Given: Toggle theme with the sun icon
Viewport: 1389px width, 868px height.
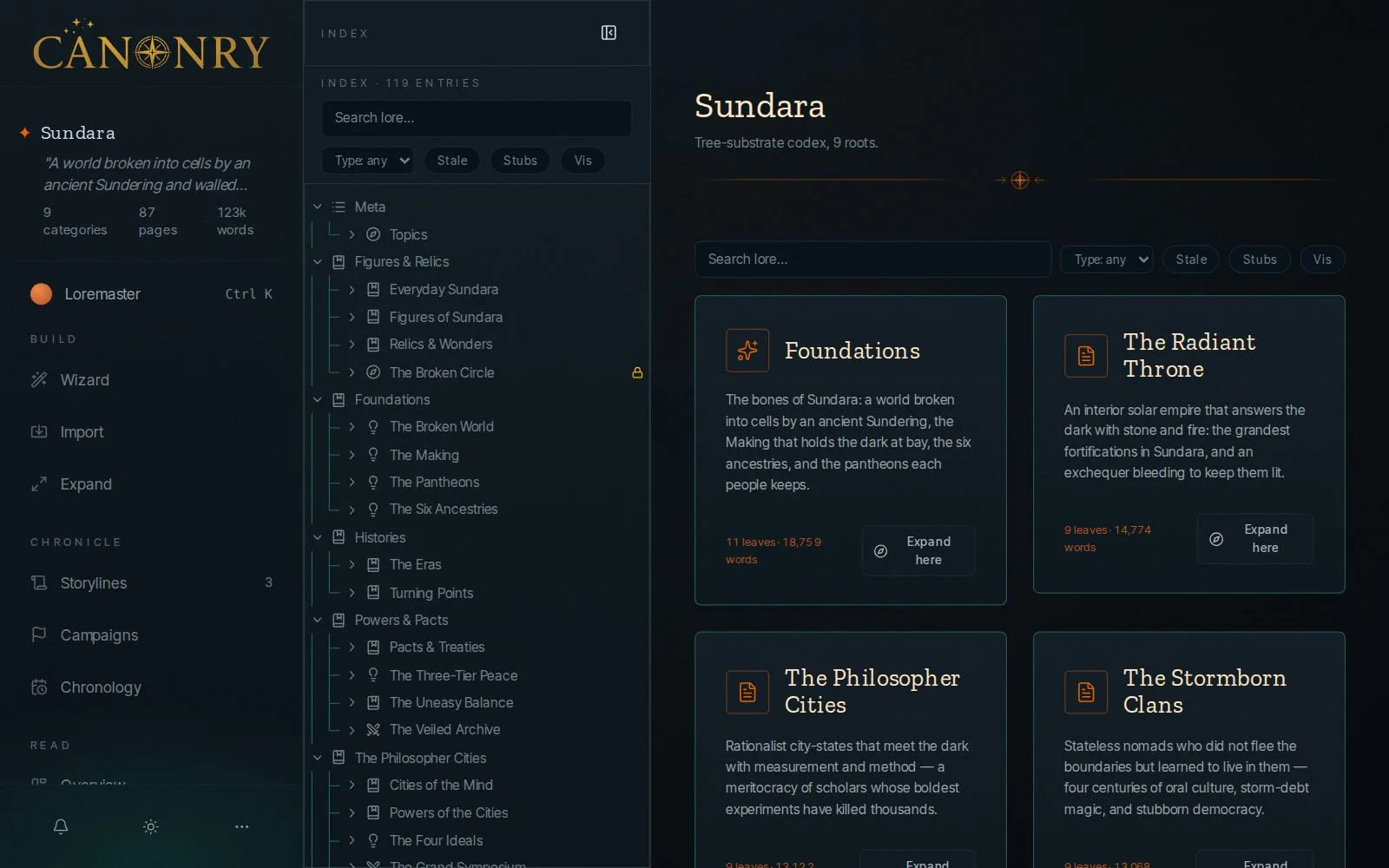Looking at the screenshot, I should tap(151, 826).
